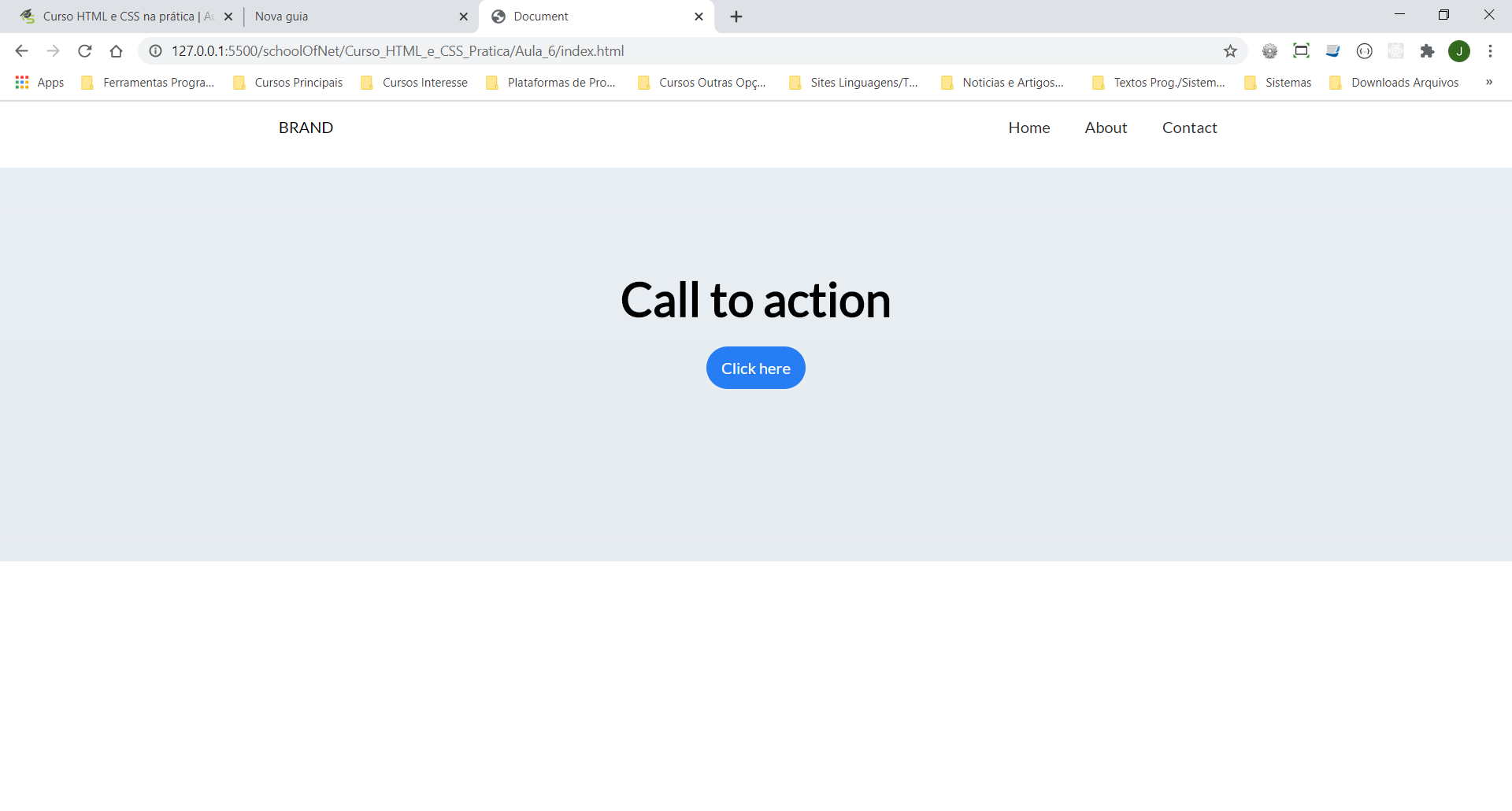Open the Contact navigation link
The image size is (1512, 811).
1189,128
